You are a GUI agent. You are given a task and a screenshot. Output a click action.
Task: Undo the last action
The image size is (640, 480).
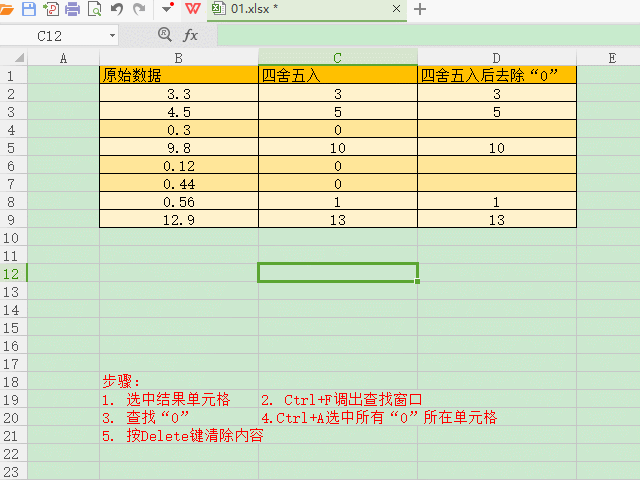tap(117, 9)
